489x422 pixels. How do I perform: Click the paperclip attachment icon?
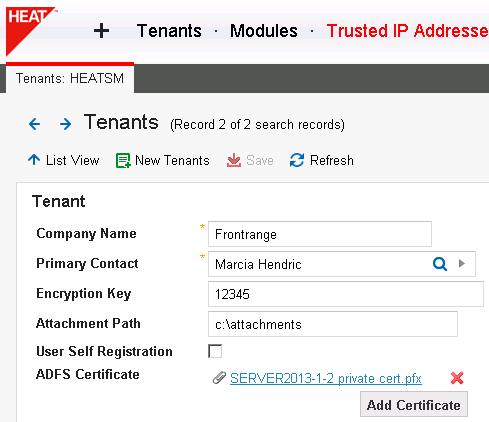pos(219,378)
